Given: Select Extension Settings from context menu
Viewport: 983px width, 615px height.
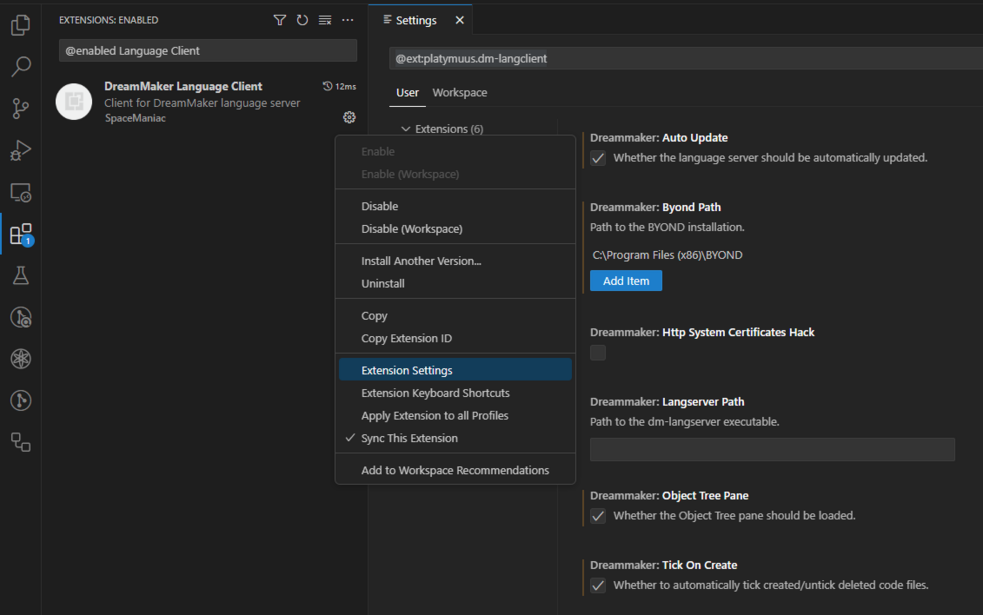Looking at the screenshot, I should point(406,370).
